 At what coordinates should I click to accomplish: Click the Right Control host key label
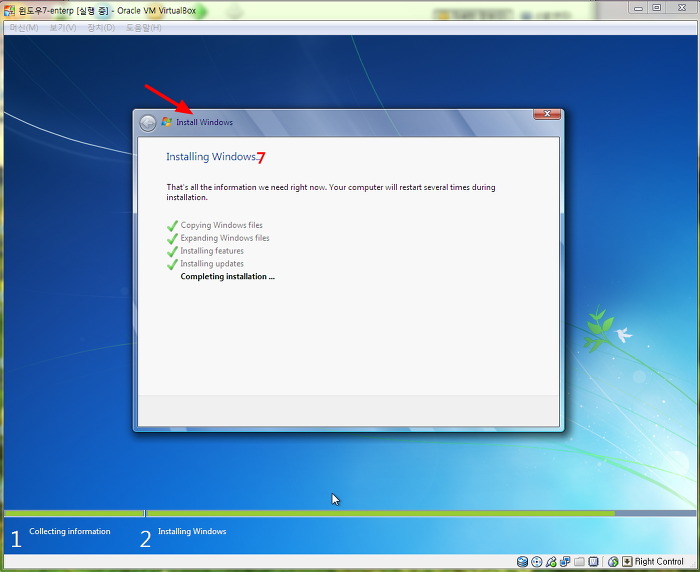659,562
